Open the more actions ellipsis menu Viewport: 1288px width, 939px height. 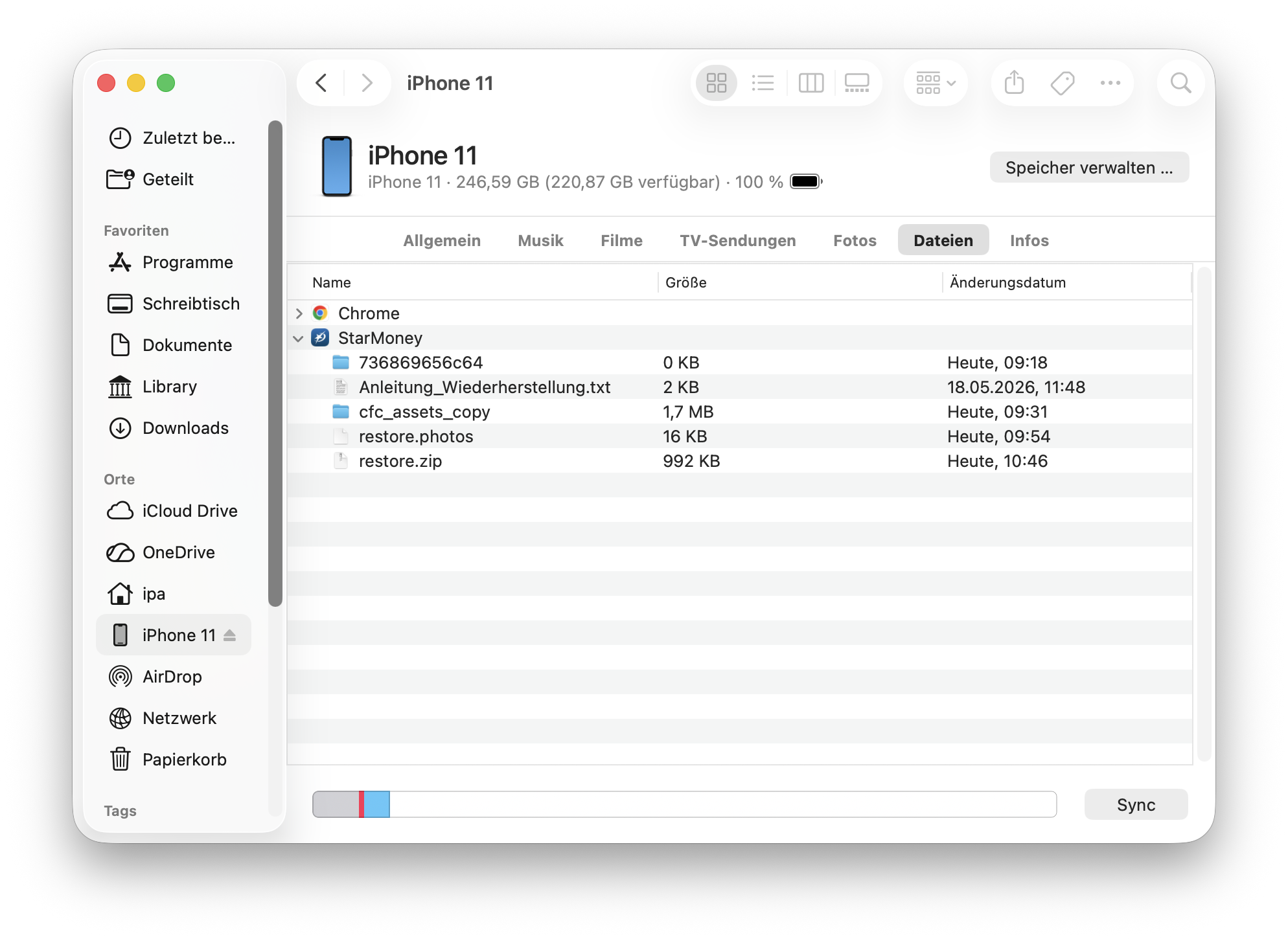tap(1110, 83)
